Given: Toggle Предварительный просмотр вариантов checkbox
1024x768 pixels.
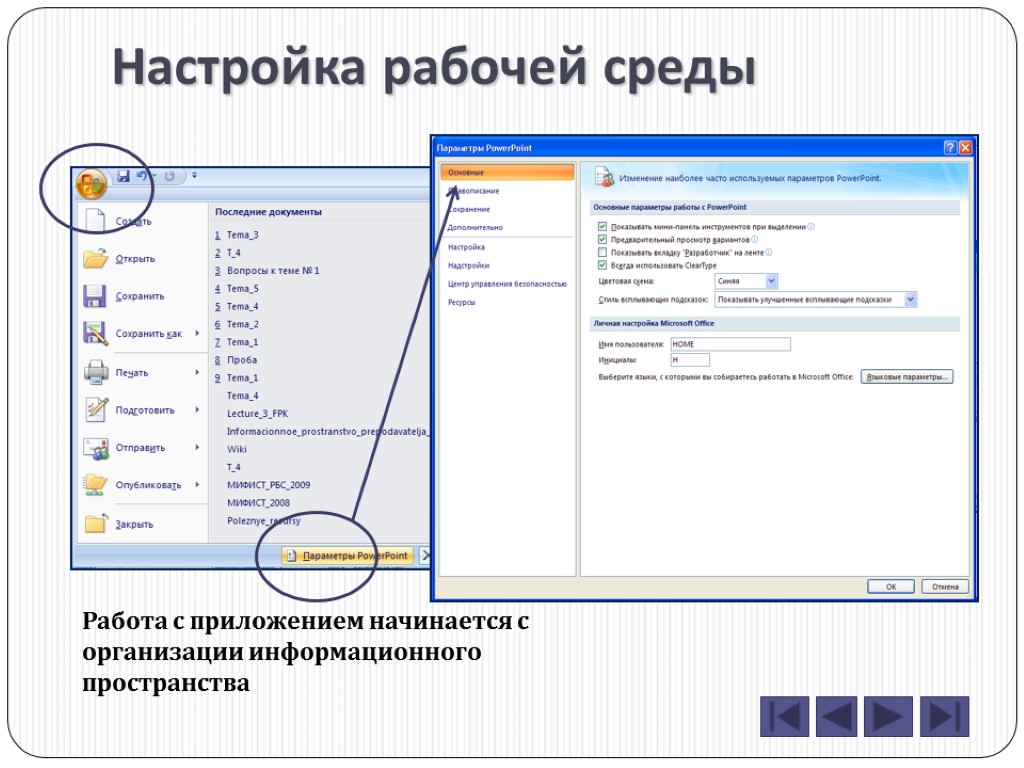Looking at the screenshot, I should pyautogui.click(x=602, y=240).
